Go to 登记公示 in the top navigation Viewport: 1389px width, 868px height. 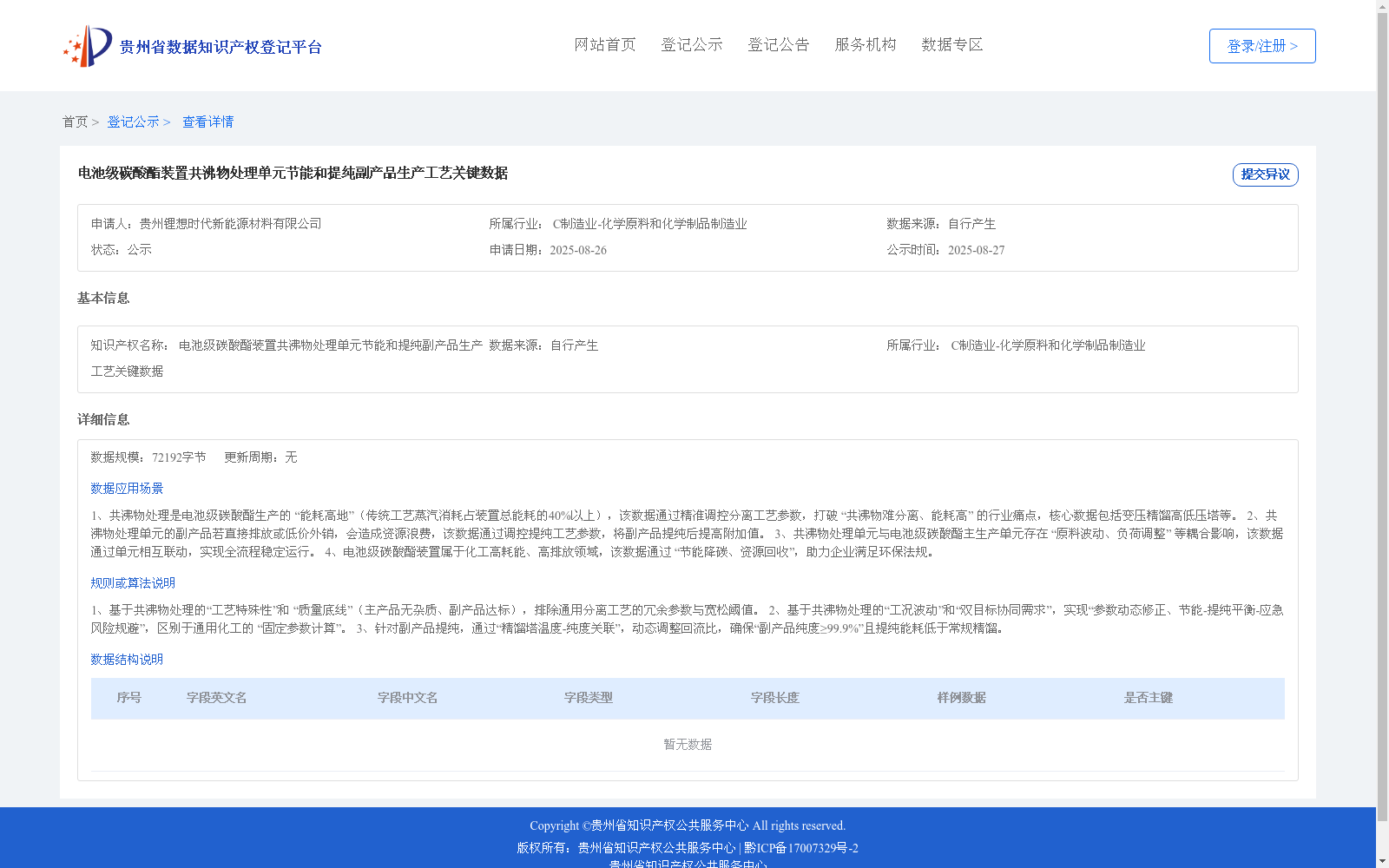click(x=692, y=44)
